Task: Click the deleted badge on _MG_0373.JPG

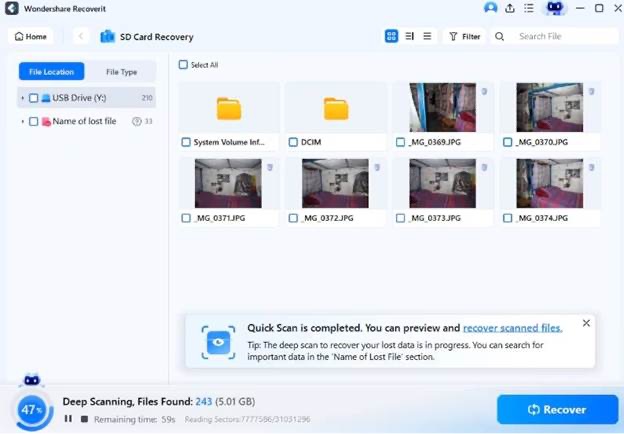Action: (x=484, y=167)
